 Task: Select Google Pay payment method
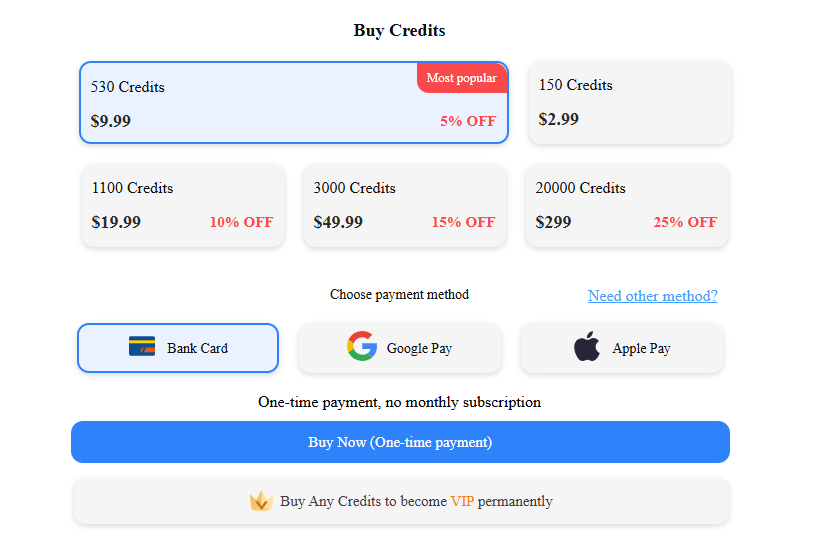point(400,348)
